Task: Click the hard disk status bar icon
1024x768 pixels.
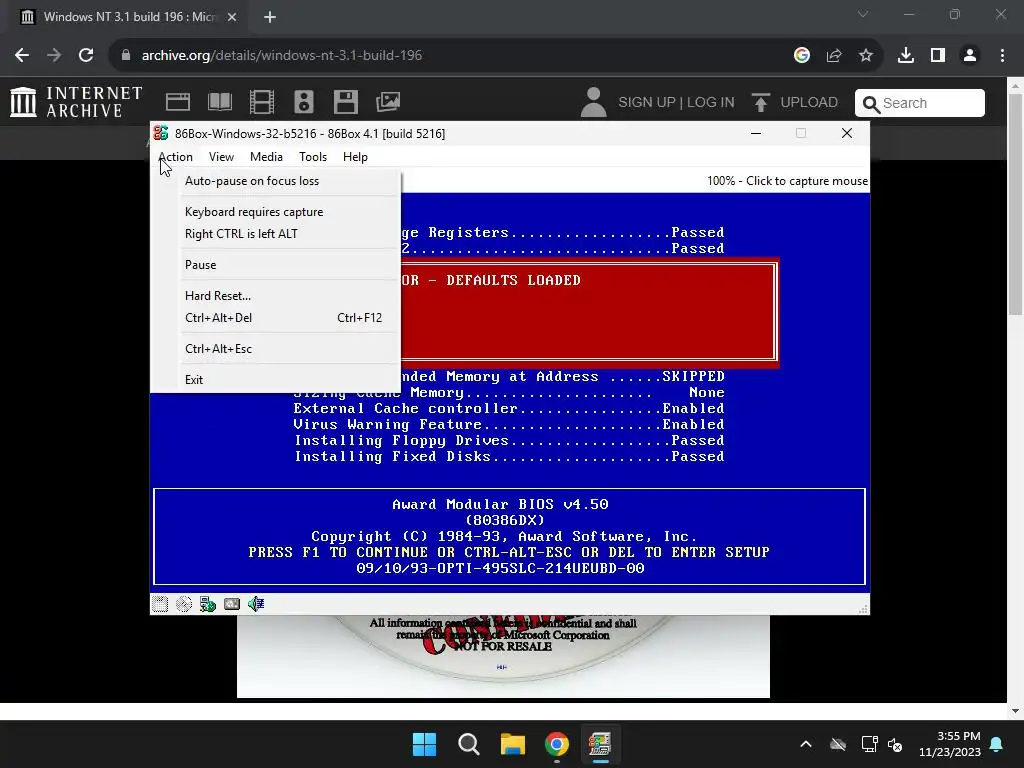Action: (x=232, y=604)
